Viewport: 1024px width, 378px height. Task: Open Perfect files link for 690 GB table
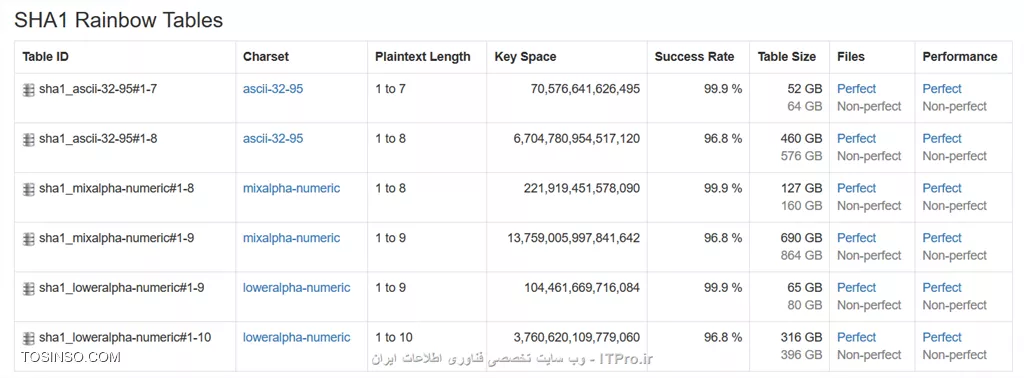856,238
